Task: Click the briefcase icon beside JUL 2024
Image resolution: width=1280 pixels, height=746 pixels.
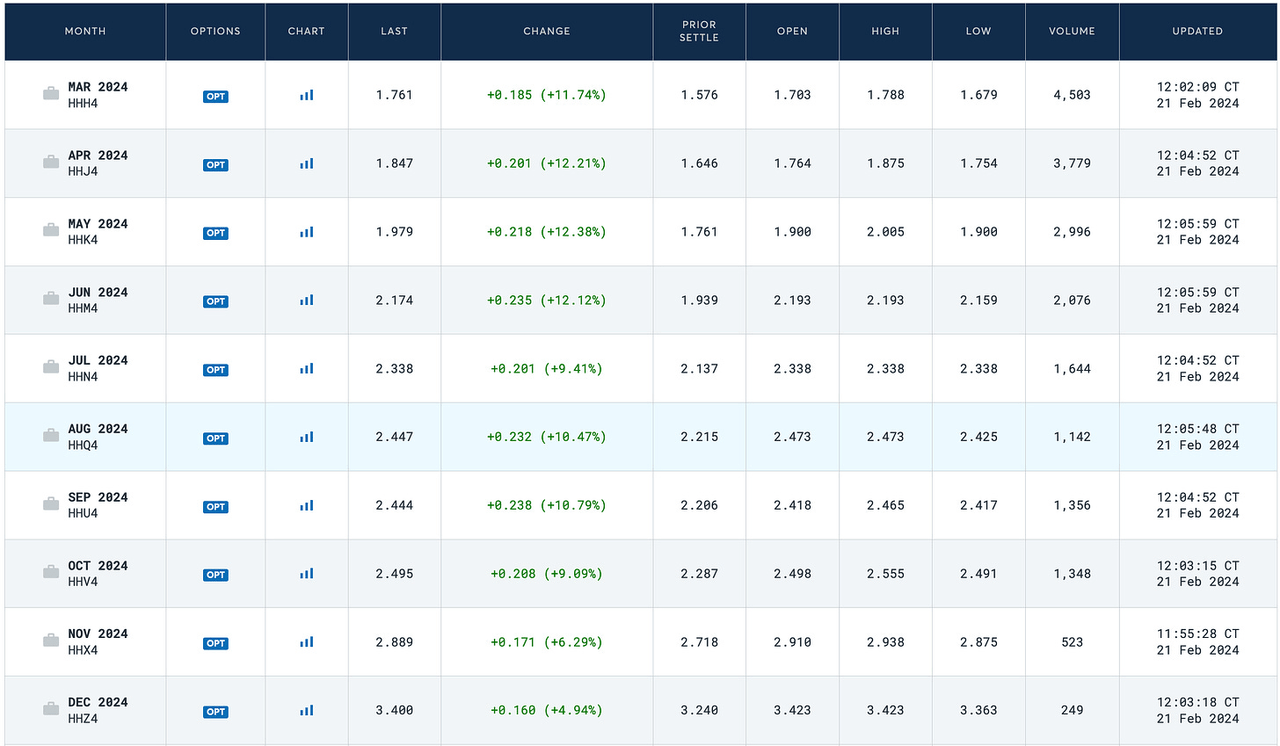Action: pos(51,368)
